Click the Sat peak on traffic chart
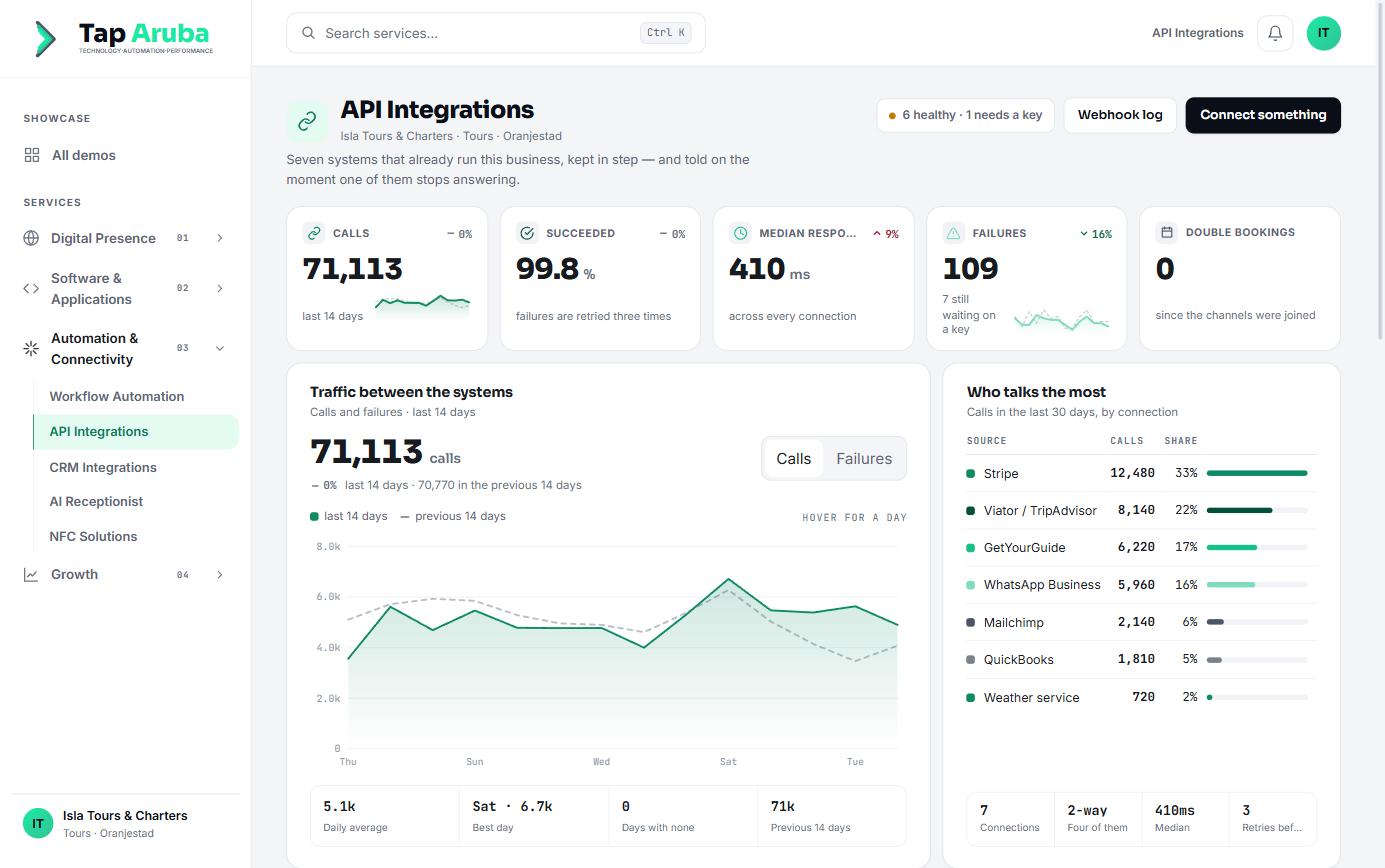1385x868 pixels. tap(728, 579)
